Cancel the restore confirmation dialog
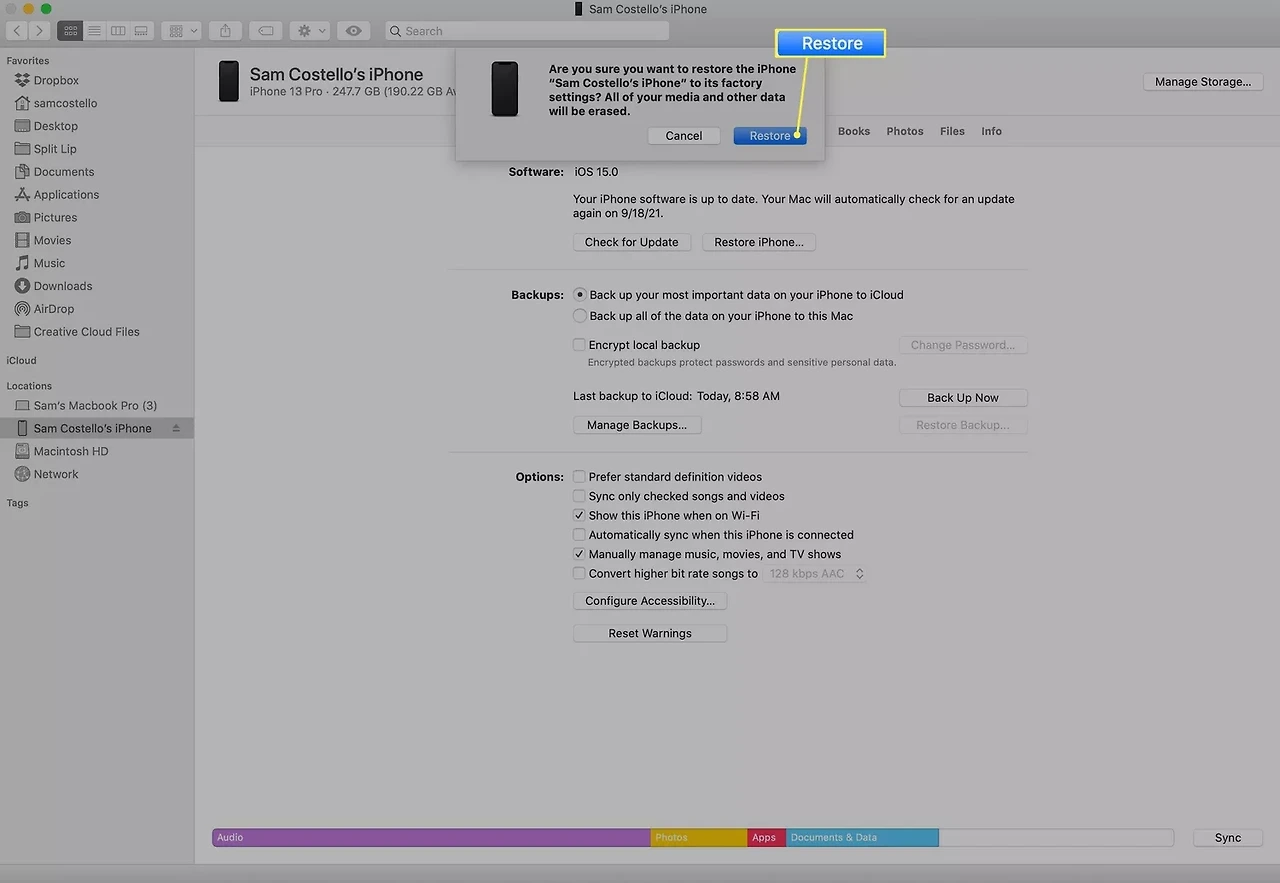 coord(684,136)
